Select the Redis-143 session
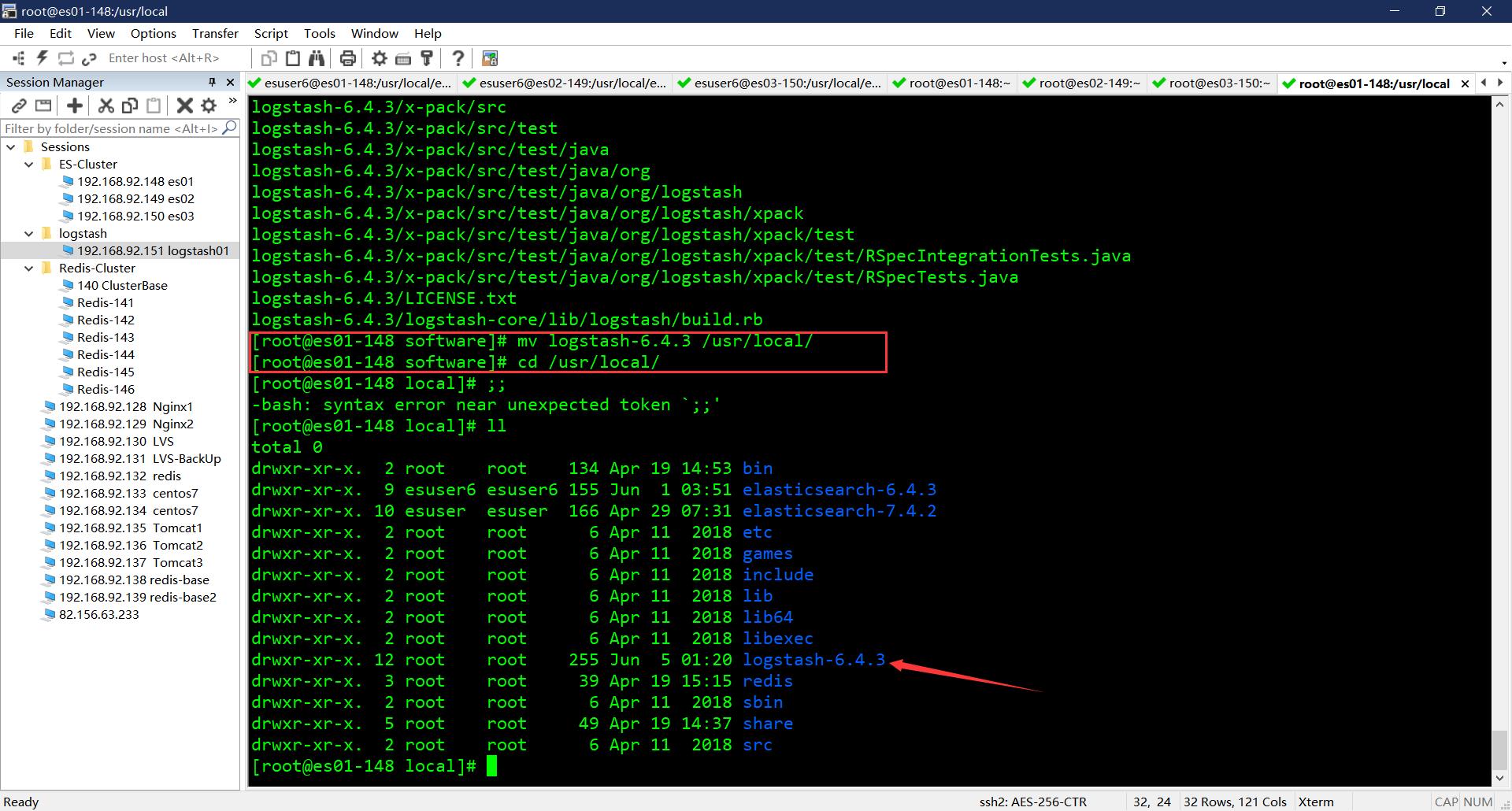The image size is (1512, 811). (106, 338)
